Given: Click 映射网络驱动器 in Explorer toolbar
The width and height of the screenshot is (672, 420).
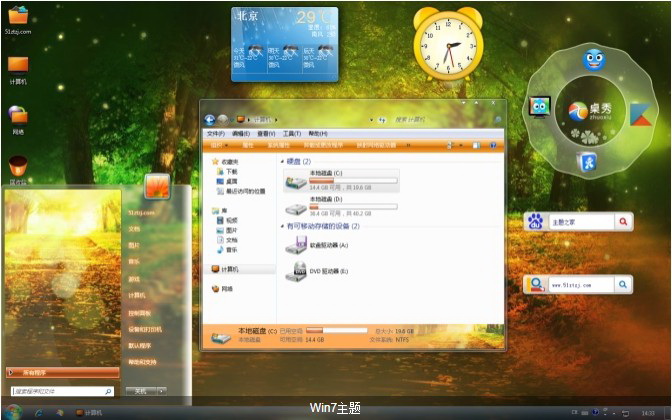Looking at the screenshot, I should 376,145.
